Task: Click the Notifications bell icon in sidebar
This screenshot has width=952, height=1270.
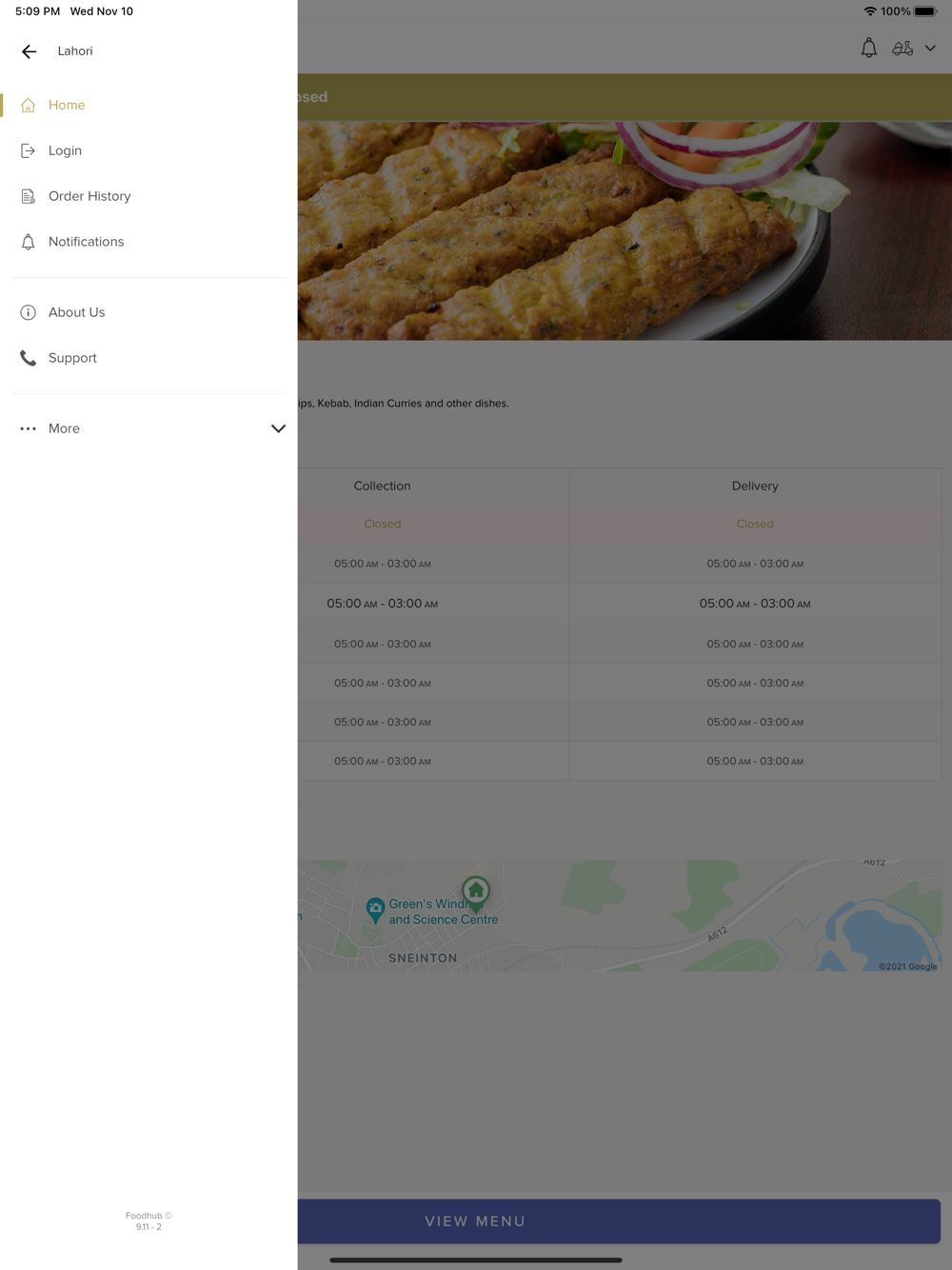Action: (x=29, y=242)
